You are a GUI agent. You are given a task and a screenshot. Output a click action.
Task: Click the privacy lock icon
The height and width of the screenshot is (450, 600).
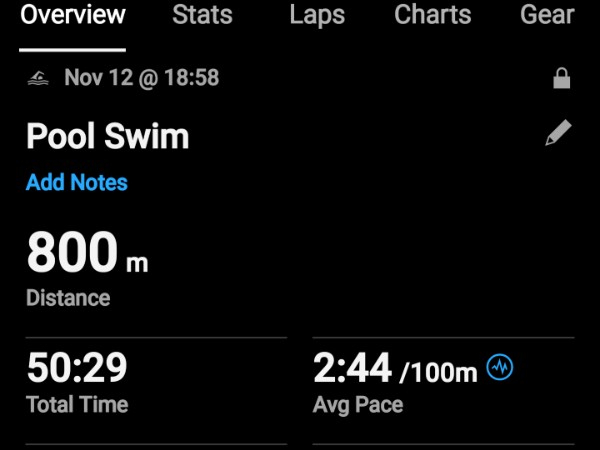click(561, 79)
